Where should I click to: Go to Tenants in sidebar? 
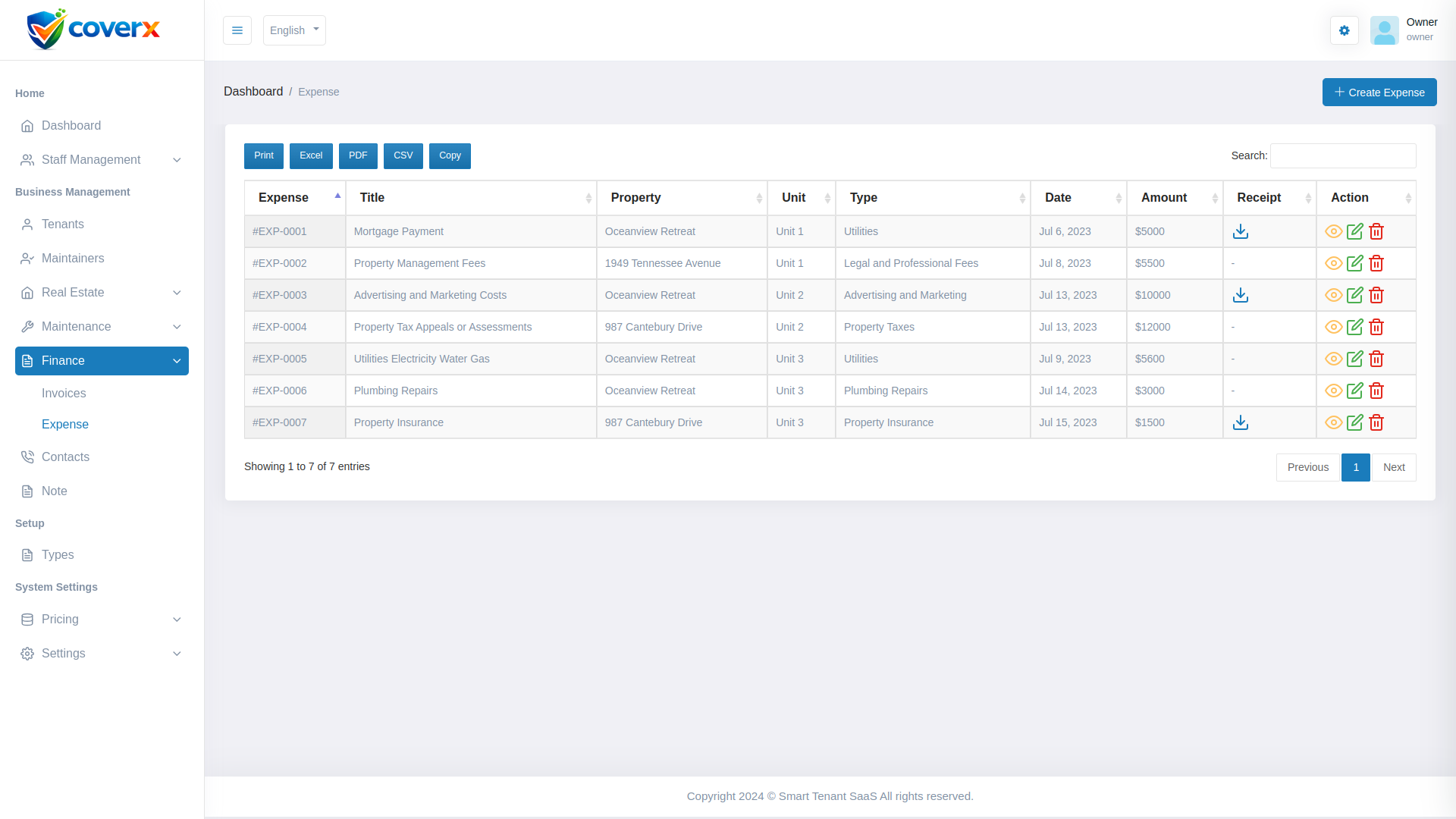[63, 224]
